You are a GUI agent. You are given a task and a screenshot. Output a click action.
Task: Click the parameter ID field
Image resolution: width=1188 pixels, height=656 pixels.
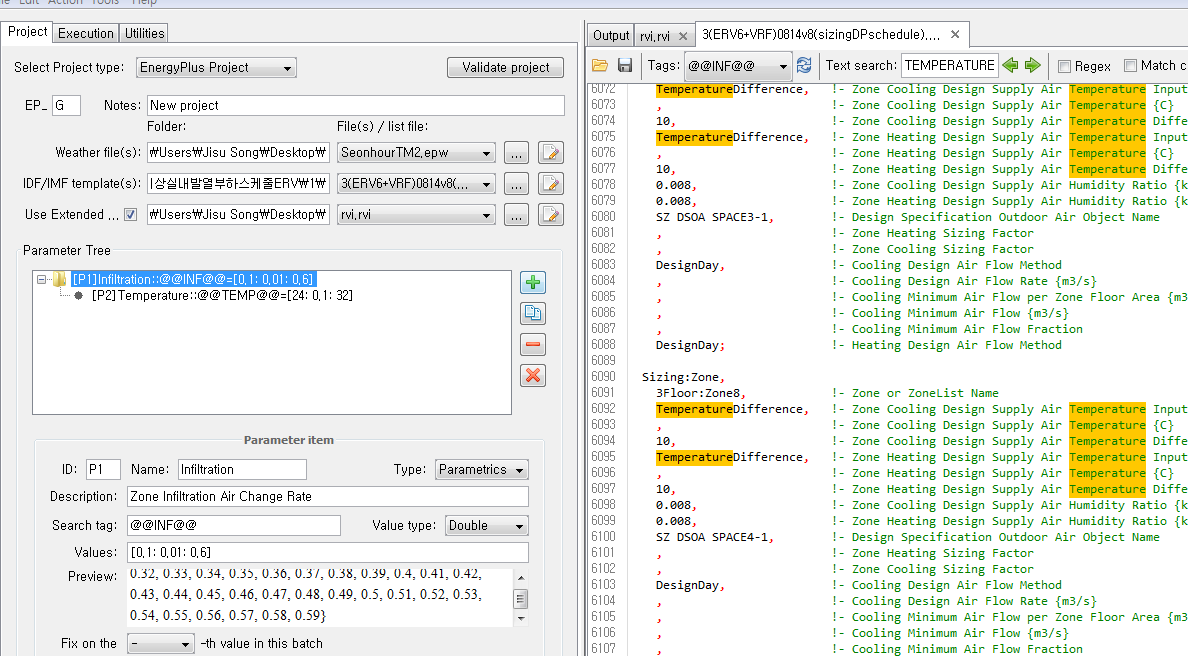[x=103, y=470]
